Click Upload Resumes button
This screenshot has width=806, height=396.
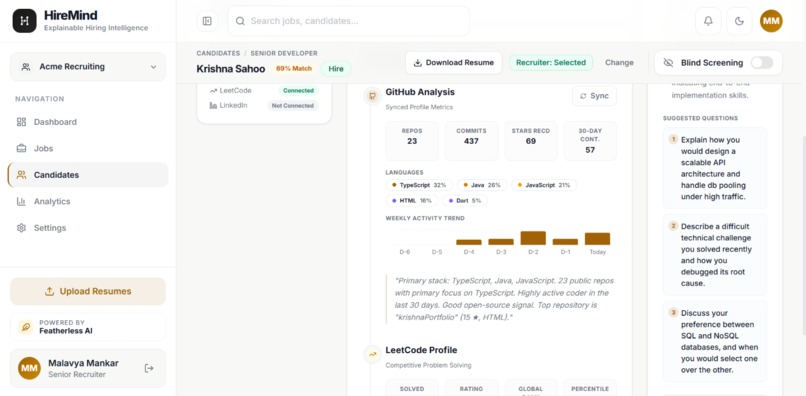tap(88, 291)
